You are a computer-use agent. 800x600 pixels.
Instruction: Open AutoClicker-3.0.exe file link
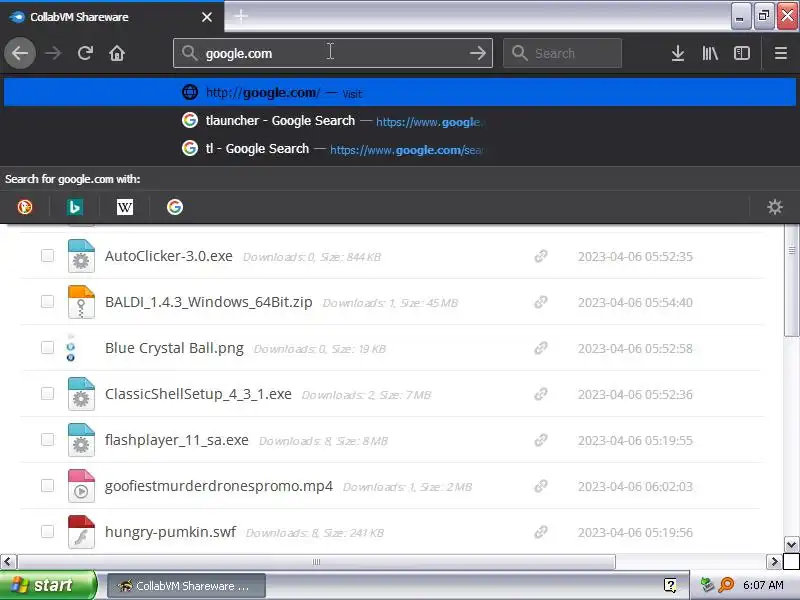pos(169,256)
